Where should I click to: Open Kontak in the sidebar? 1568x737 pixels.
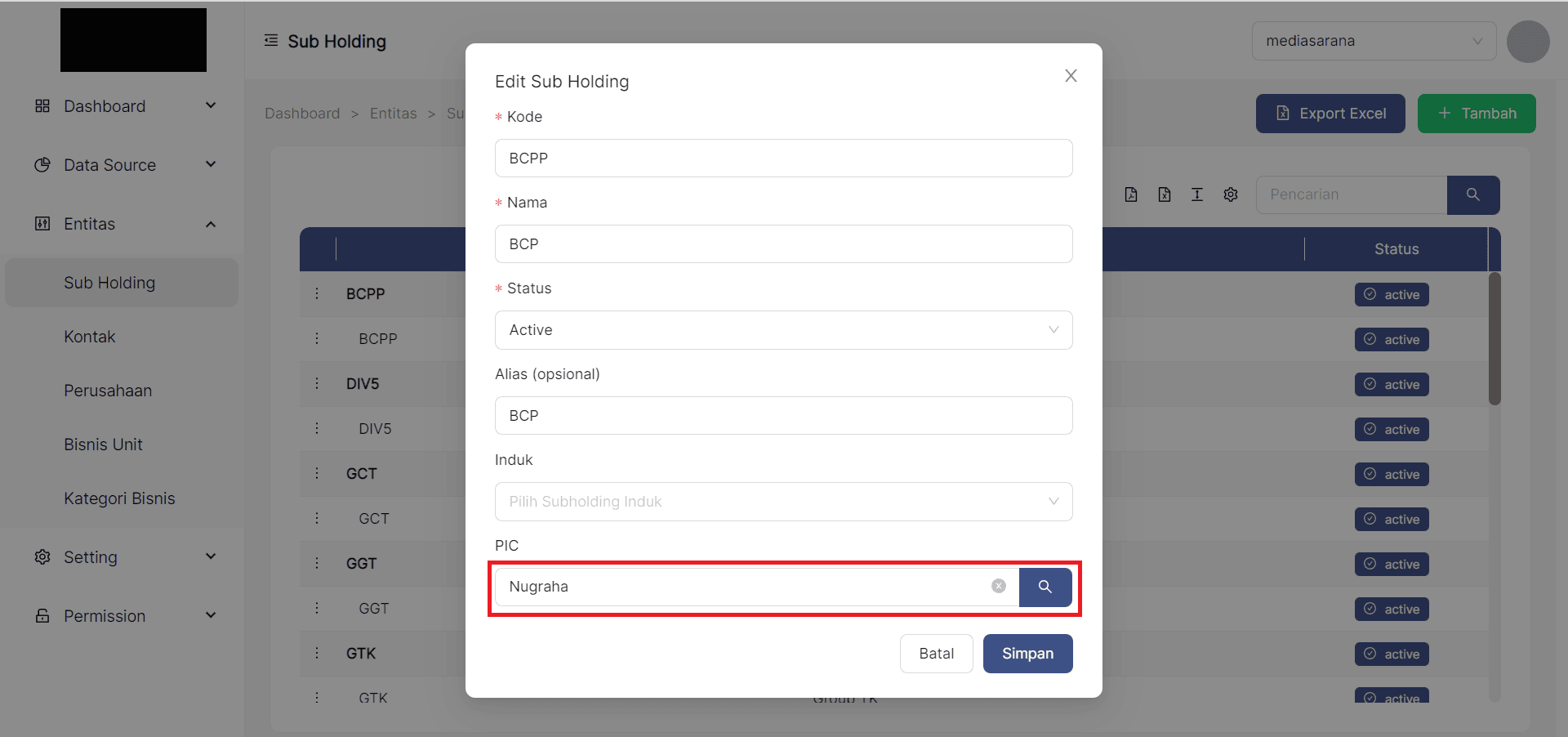click(x=90, y=337)
